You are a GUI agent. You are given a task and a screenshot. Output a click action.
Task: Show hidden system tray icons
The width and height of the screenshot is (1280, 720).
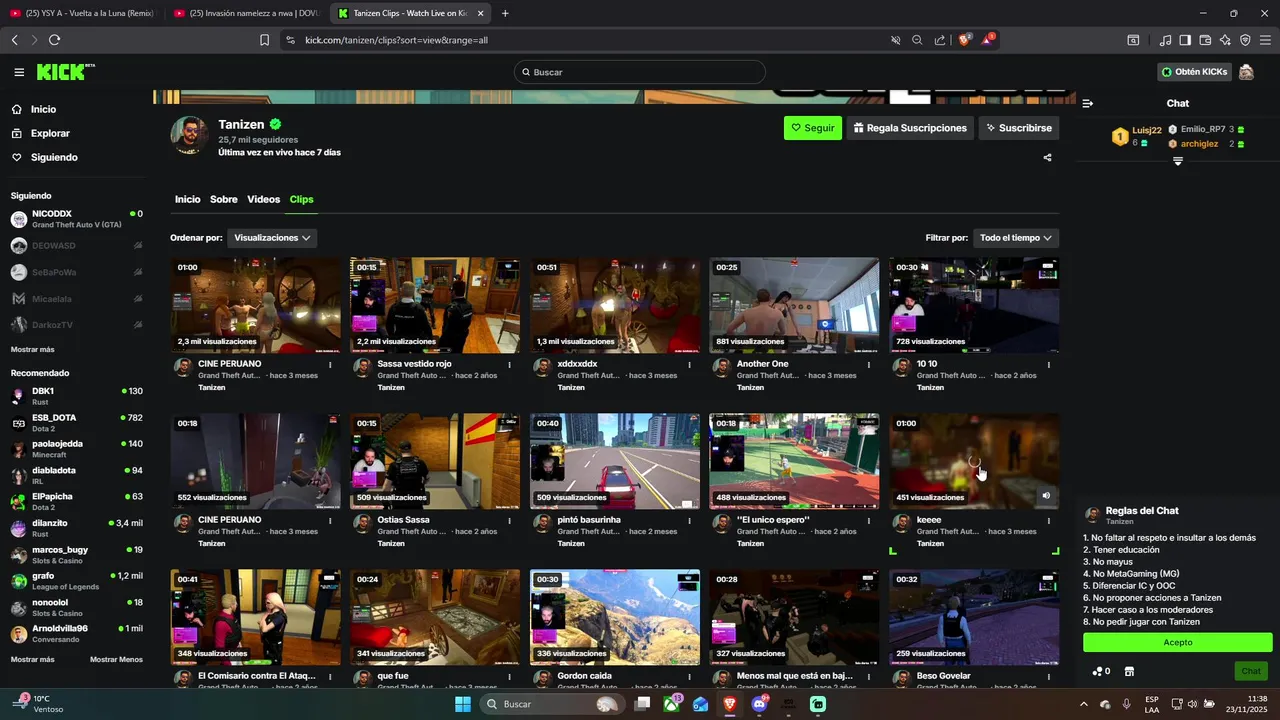(1084, 704)
